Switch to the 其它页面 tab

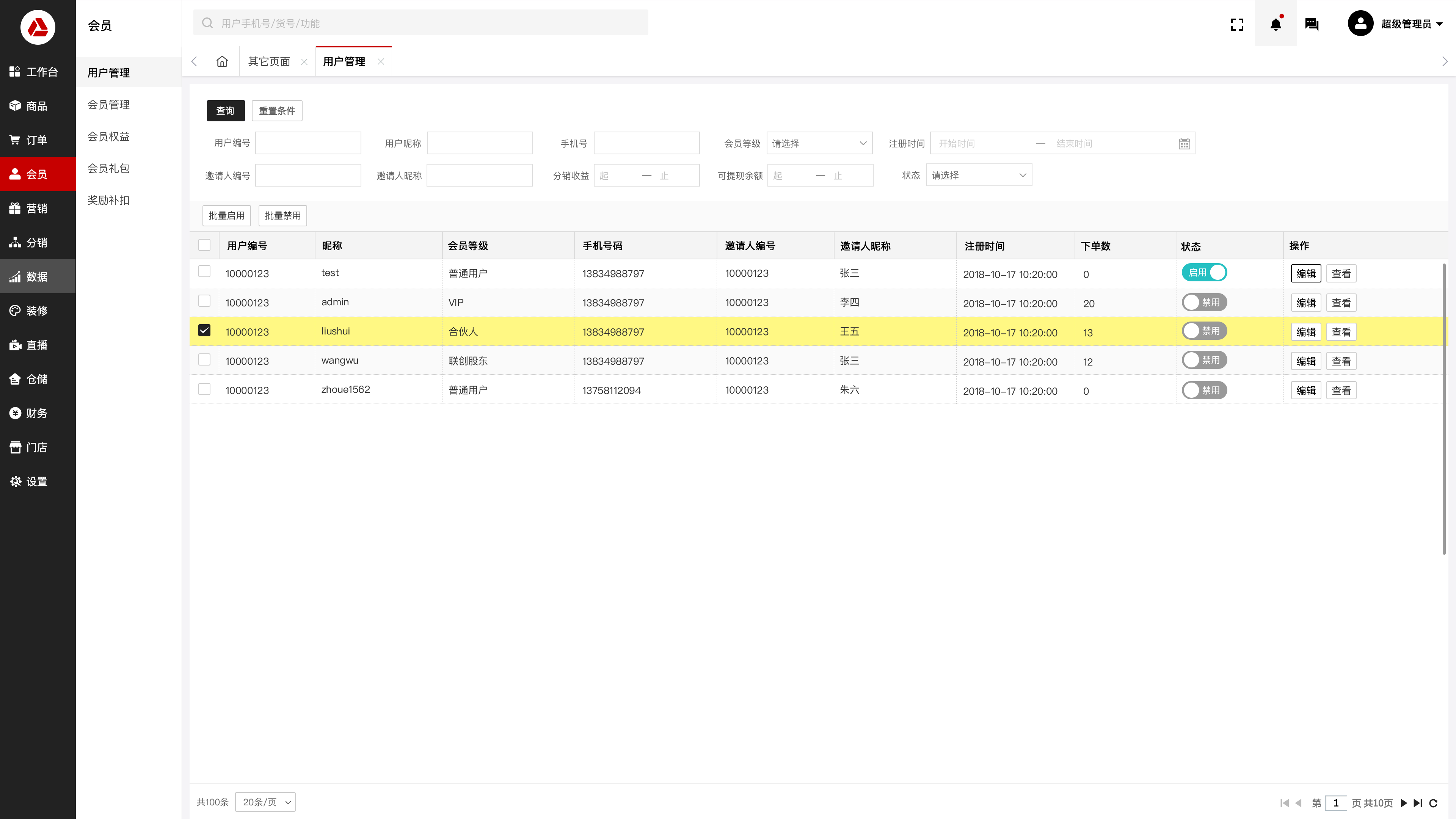(269, 61)
